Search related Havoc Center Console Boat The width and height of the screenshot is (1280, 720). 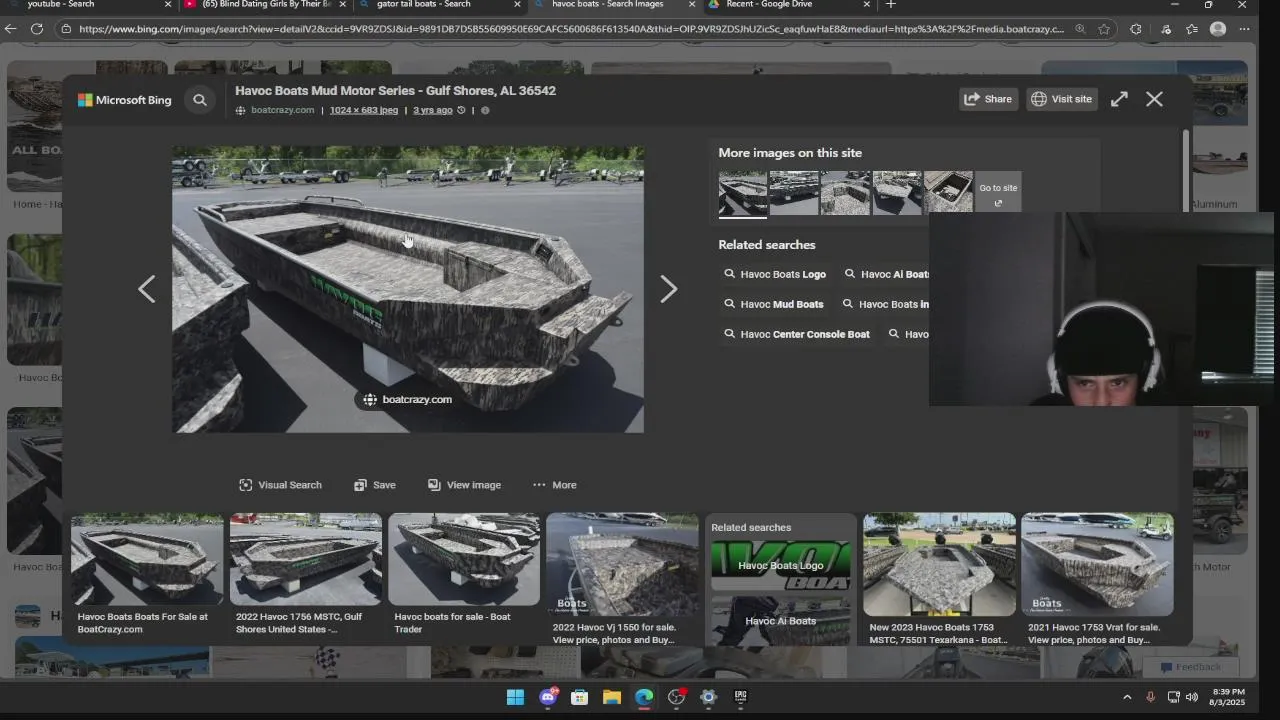[x=798, y=334]
